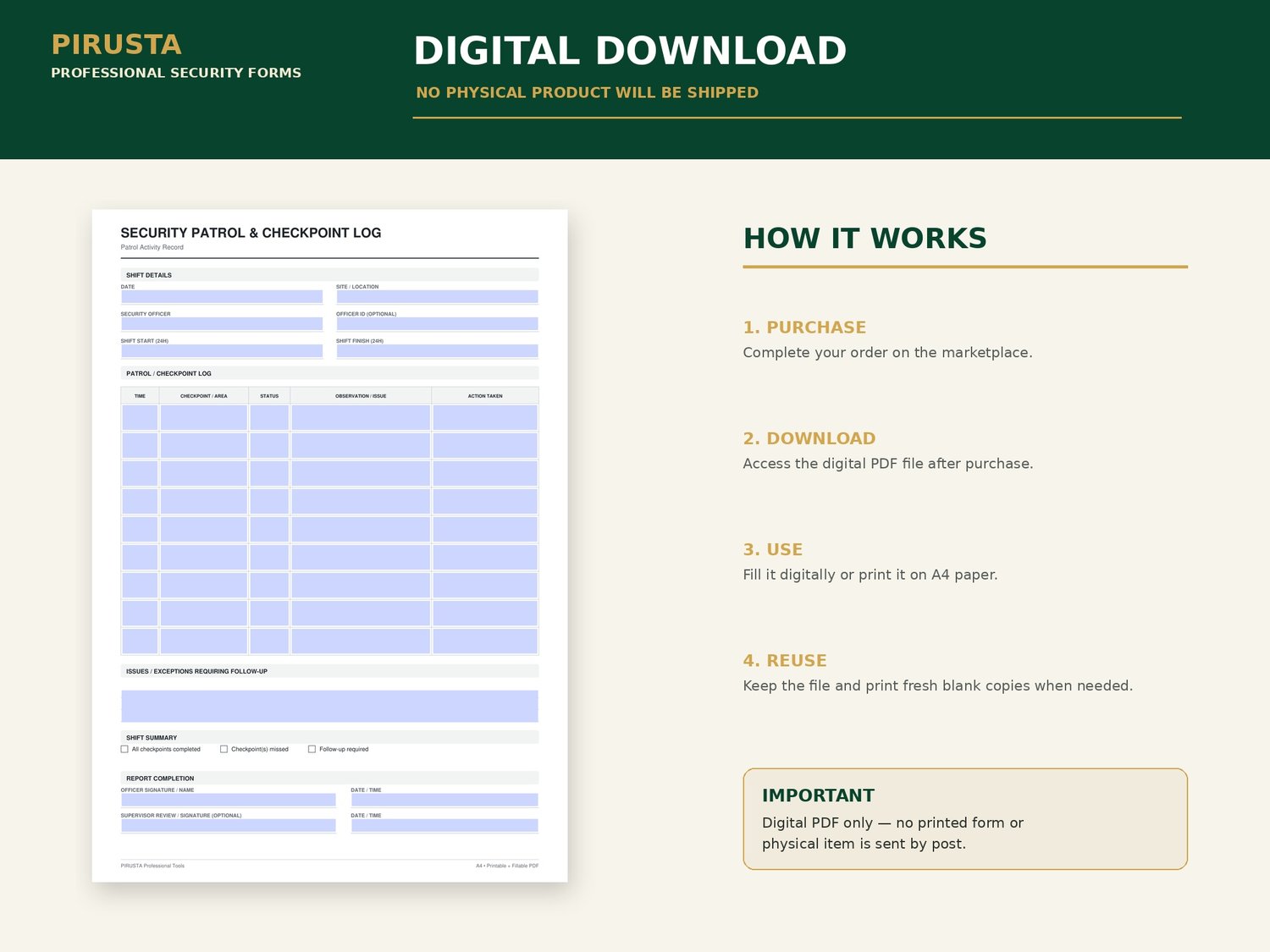Click the Issues / Exceptions follow-up text area
The width and height of the screenshot is (1270, 952).
329,706
